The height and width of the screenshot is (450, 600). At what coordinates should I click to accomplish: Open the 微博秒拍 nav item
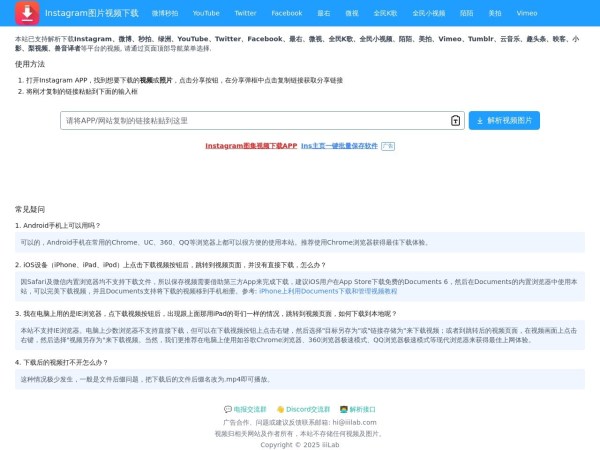point(165,13)
